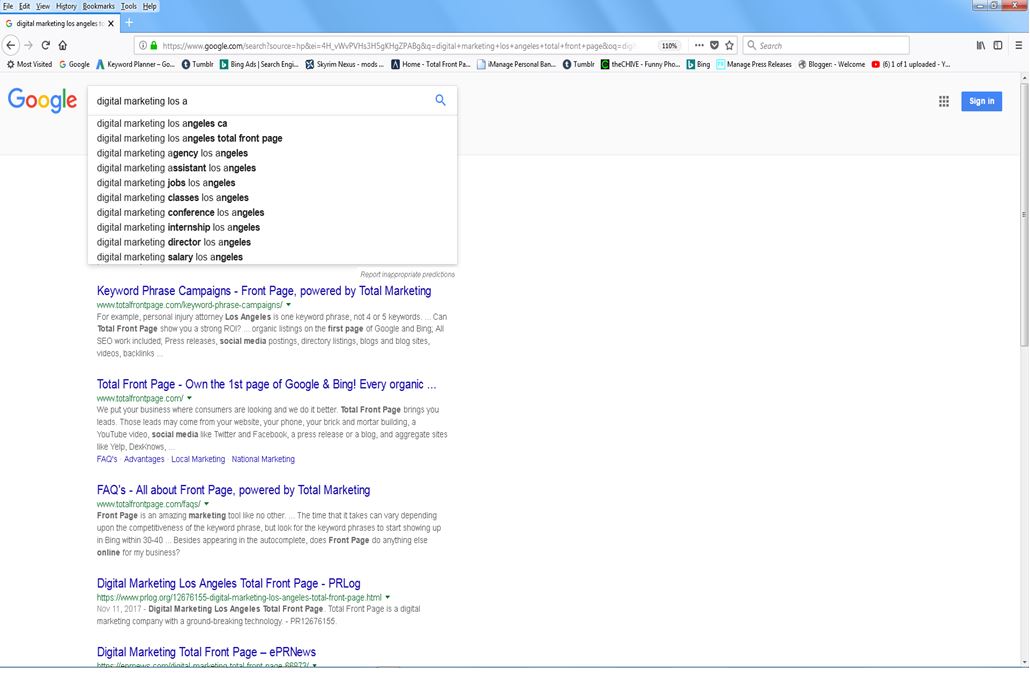The width and height of the screenshot is (1030, 673).
Task: Open the page actions three-dot menu
Action: tap(699, 45)
